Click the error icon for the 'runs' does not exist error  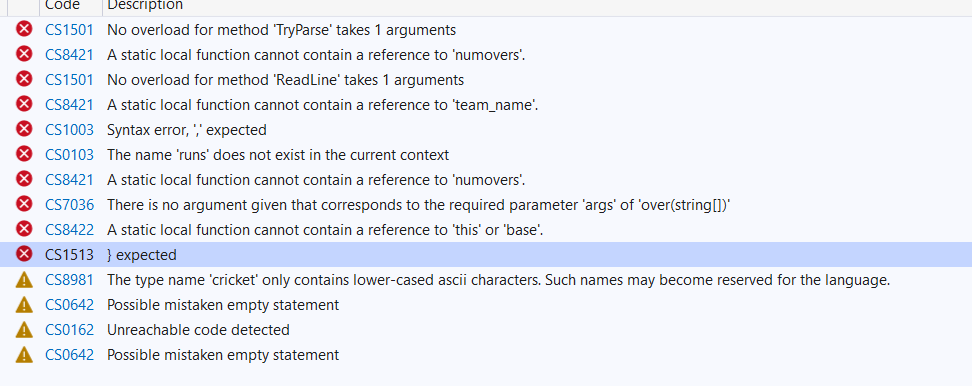pos(24,154)
